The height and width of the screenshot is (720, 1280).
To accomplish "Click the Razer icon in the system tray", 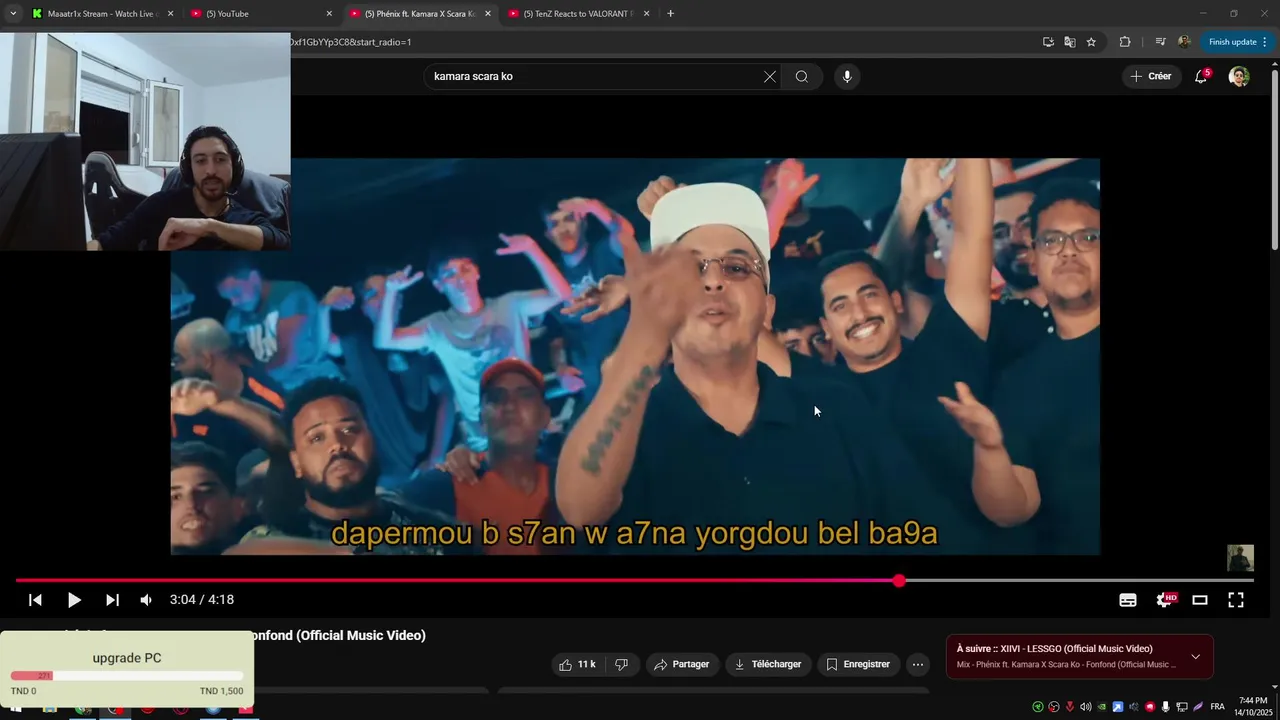I will [1038, 707].
